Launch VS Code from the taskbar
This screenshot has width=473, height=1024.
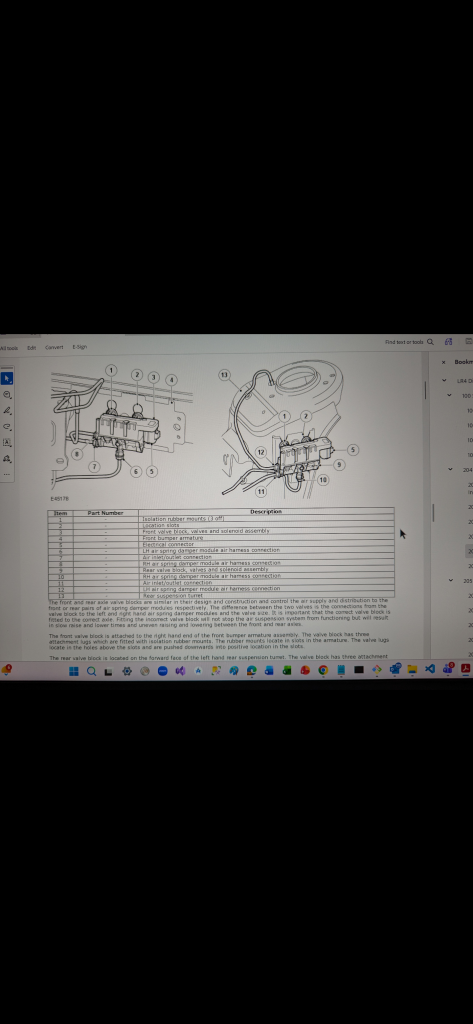(430, 670)
